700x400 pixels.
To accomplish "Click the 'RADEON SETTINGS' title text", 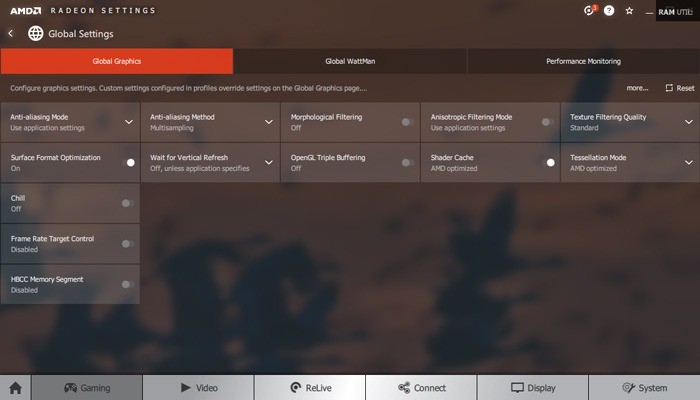I will click(103, 10).
